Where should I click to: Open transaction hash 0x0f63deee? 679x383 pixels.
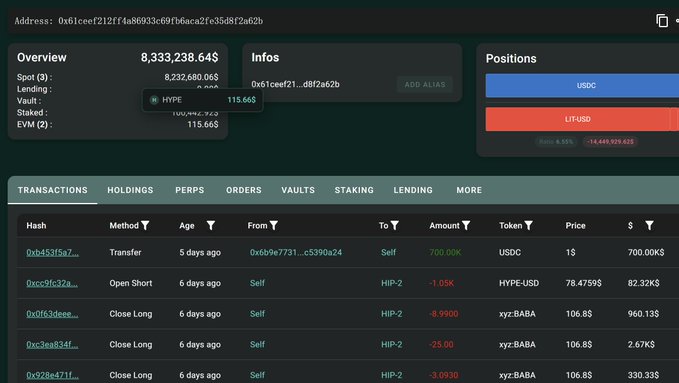coord(52,314)
